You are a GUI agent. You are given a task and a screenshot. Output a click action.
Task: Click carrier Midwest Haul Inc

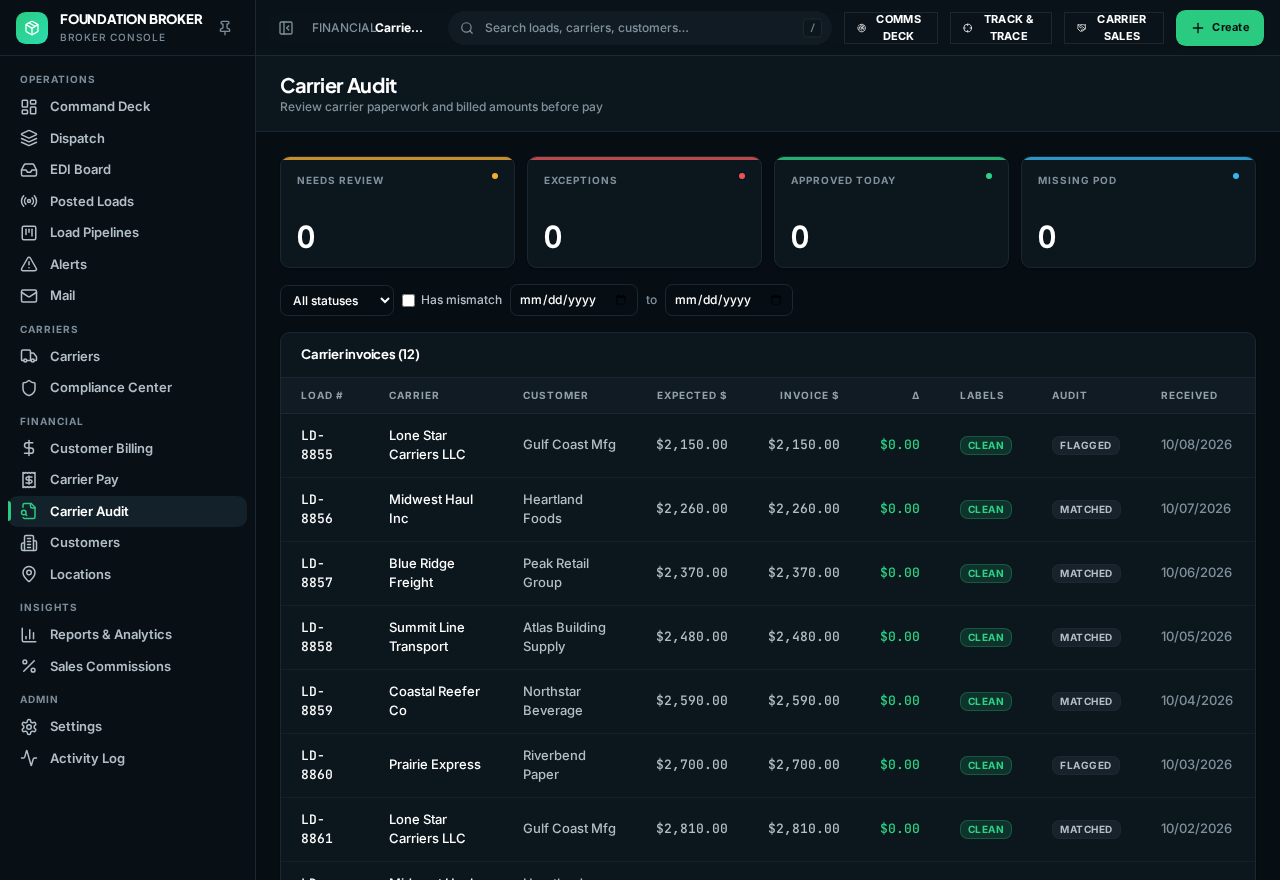click(x=431, y=509)
